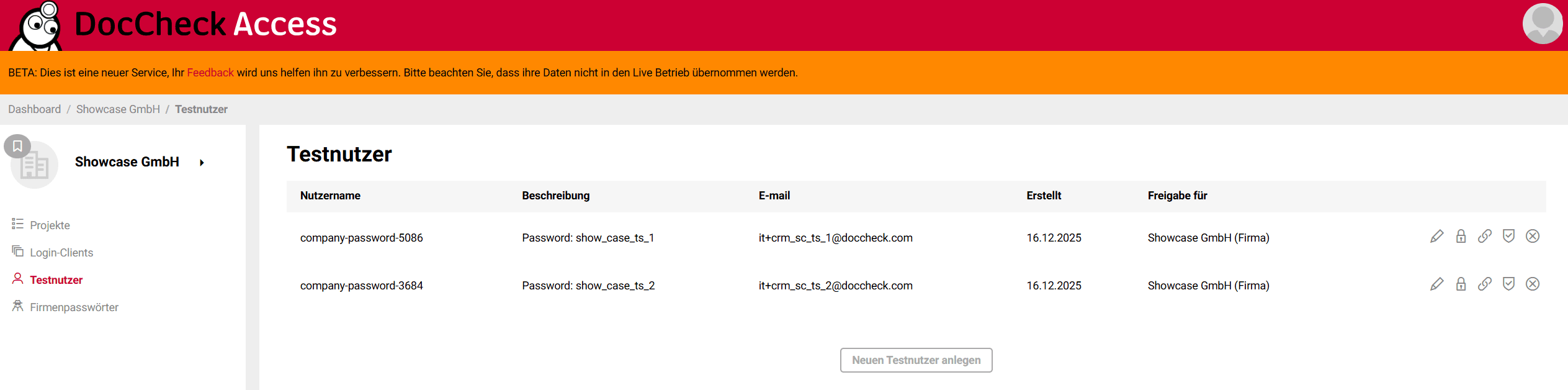Image resolution: width=1568 pixels, height=390 pixels.
Task: Click email it+crm_sc_ts_2@doccheck.com
Action: click(x=835, y=286)
